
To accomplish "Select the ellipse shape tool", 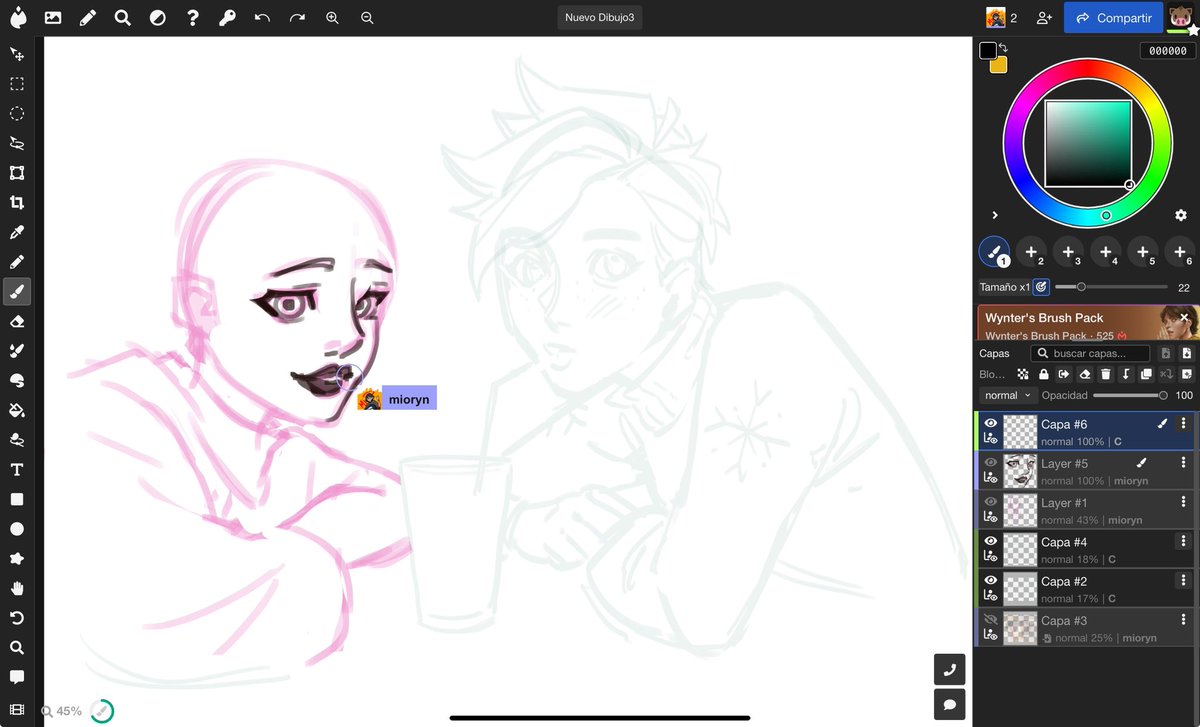I will tap(17, 529).
